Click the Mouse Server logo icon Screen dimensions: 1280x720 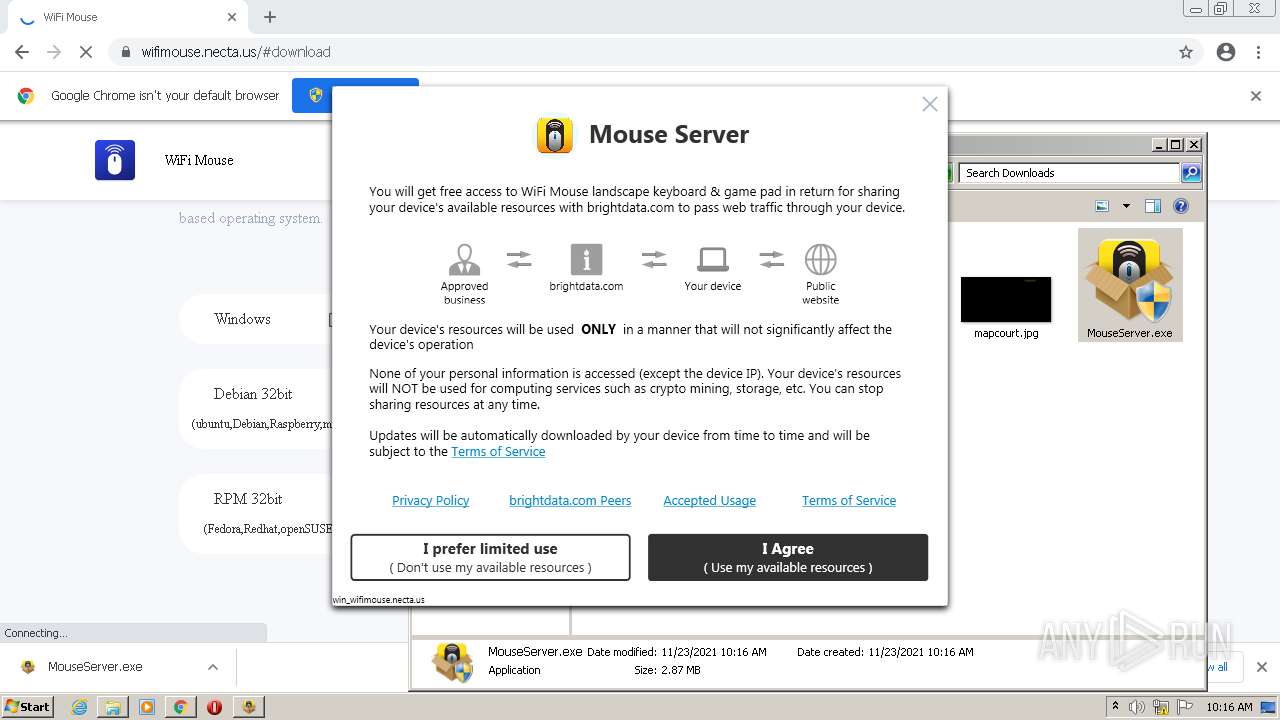[x=555, y=135]
